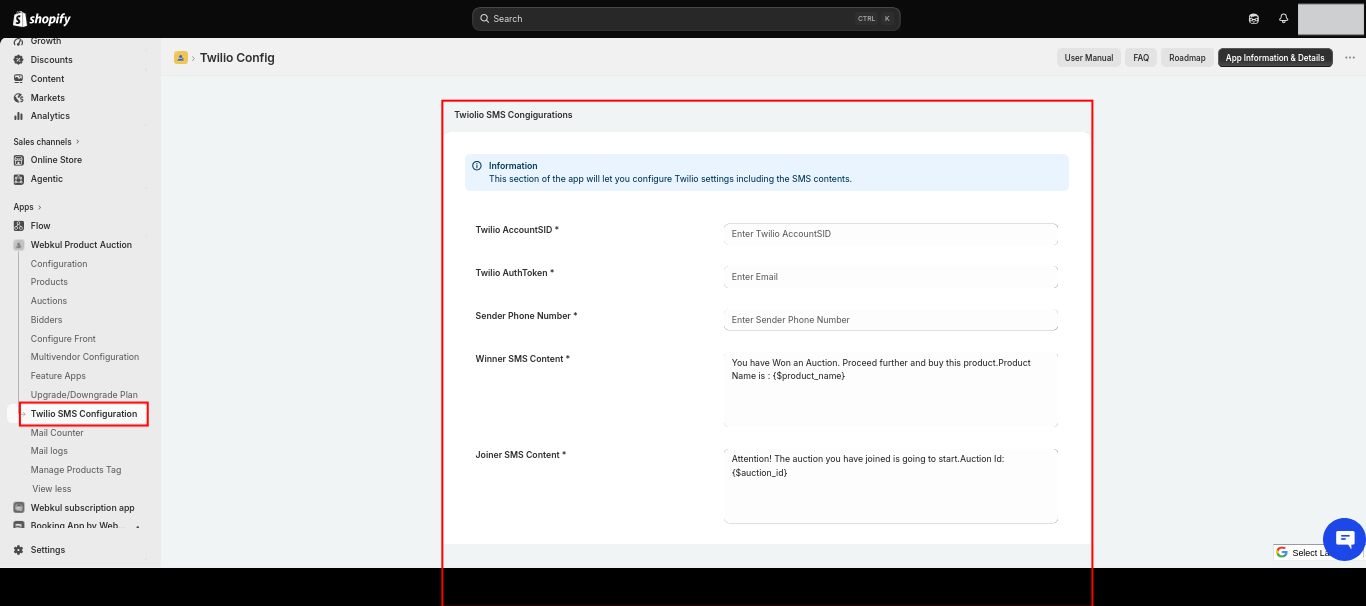Click the Twilio Config page title
This screenshot has height=606, width=1366.
(237, 58)
